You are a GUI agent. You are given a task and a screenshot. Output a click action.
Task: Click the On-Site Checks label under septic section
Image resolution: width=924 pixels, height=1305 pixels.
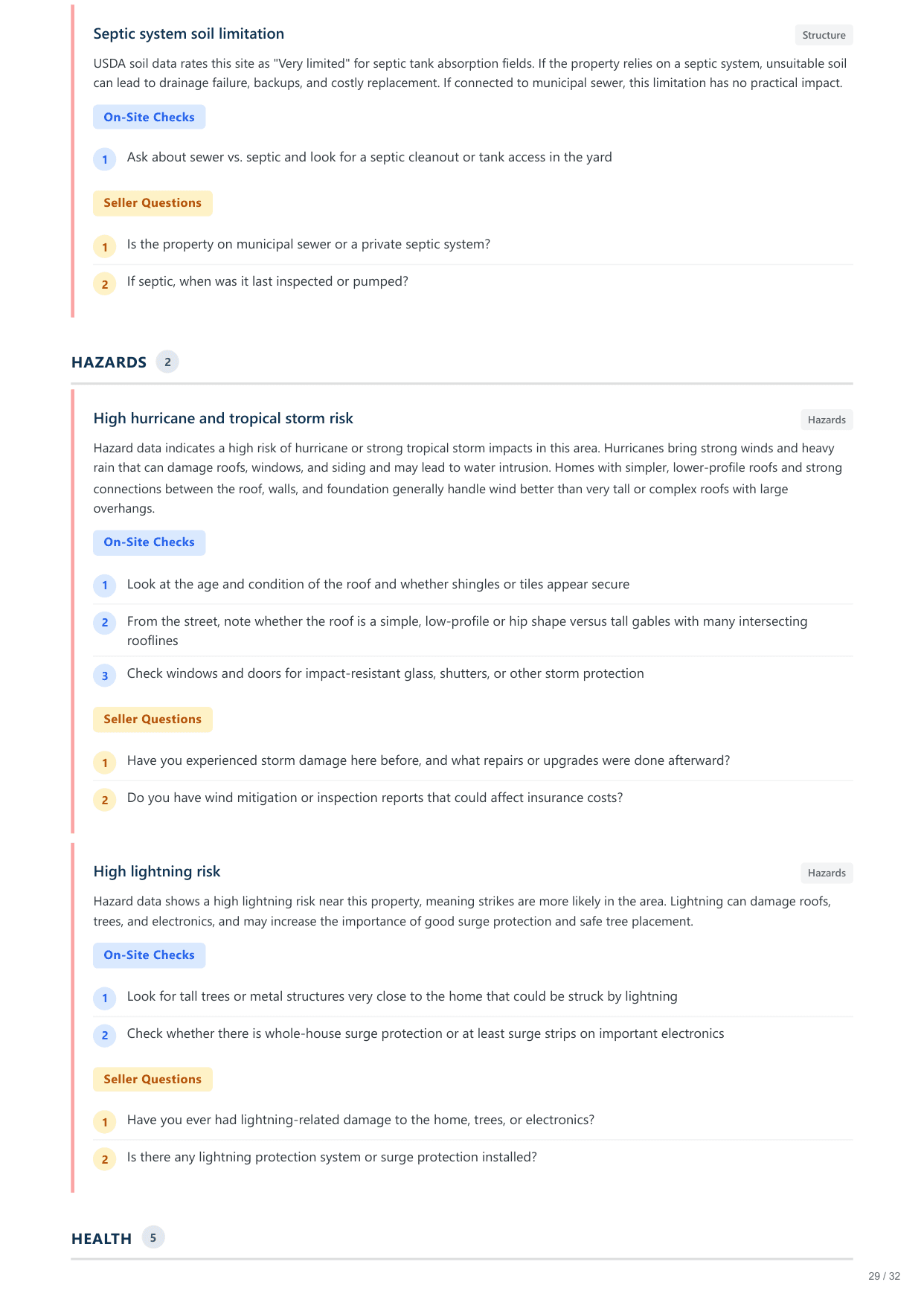(149, 117)
